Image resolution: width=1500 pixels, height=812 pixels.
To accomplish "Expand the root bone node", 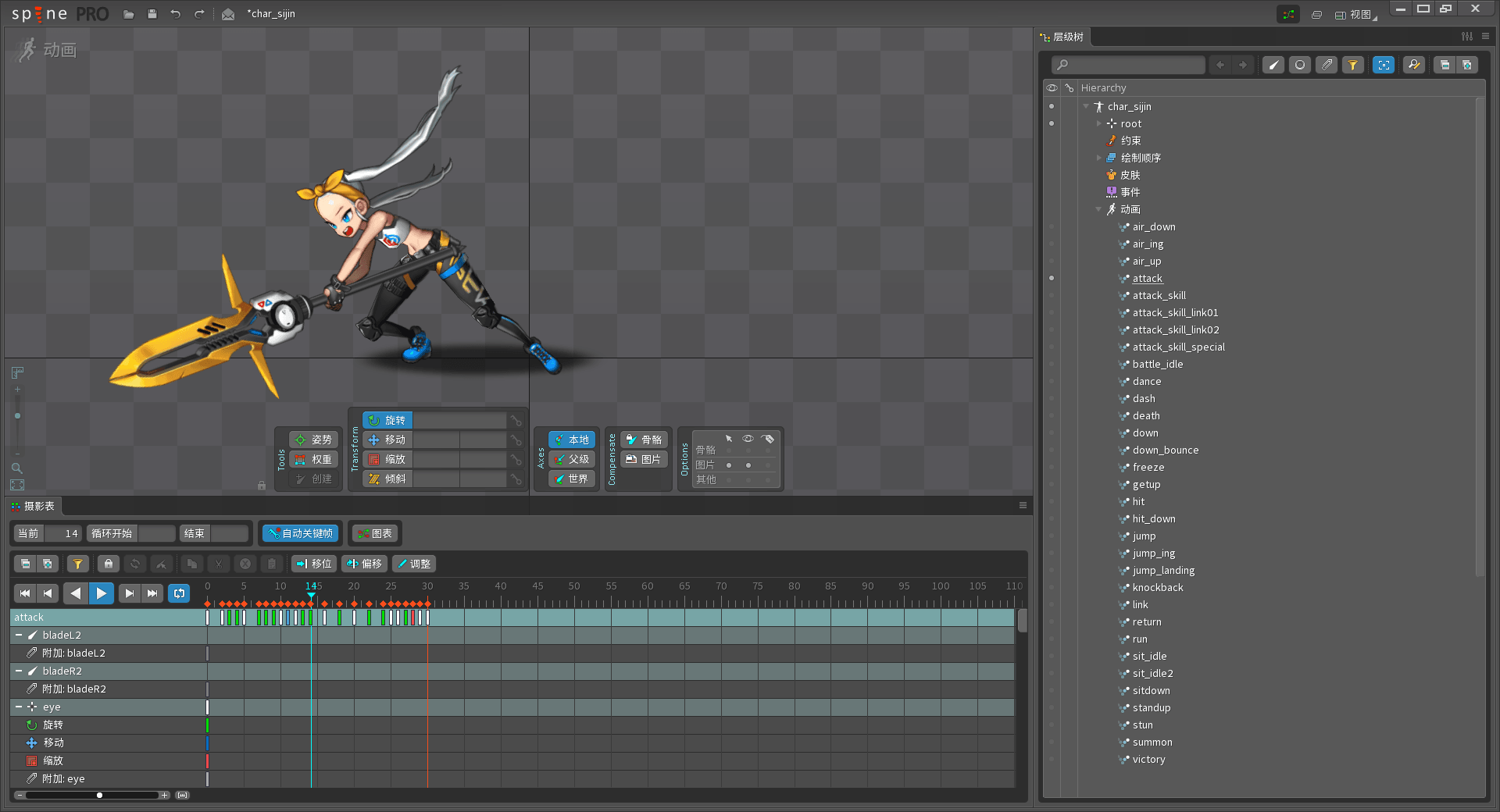I will point(1099,123).
